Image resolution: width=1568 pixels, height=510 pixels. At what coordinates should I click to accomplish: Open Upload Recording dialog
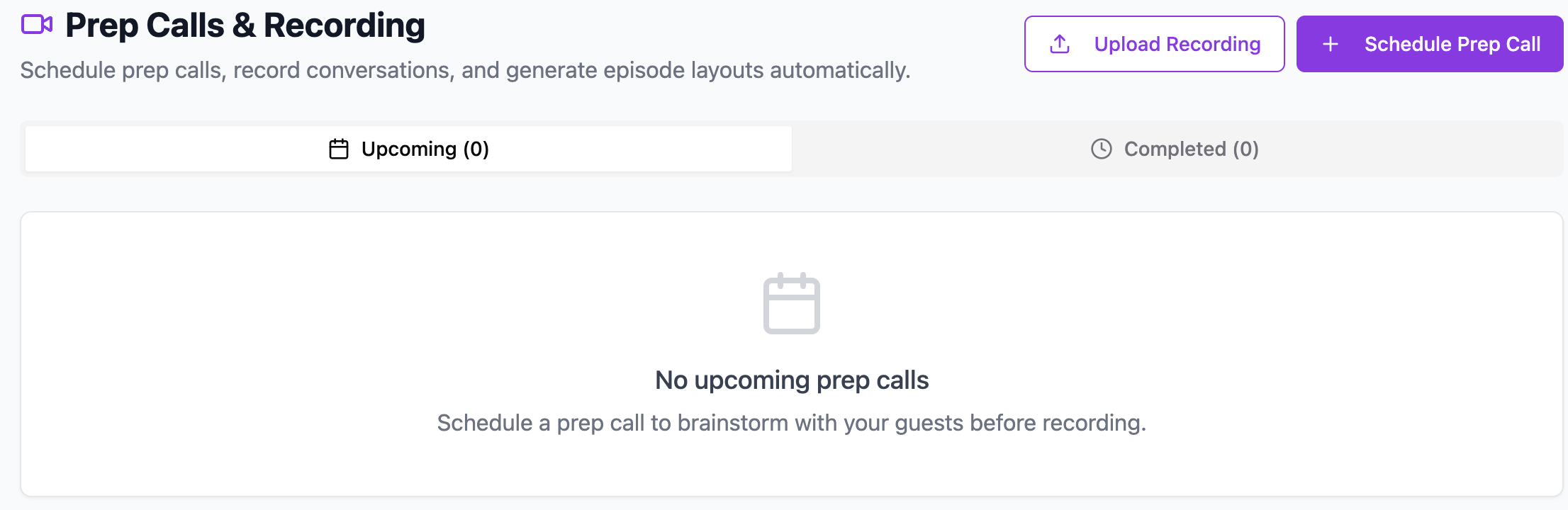point(1154,44)
